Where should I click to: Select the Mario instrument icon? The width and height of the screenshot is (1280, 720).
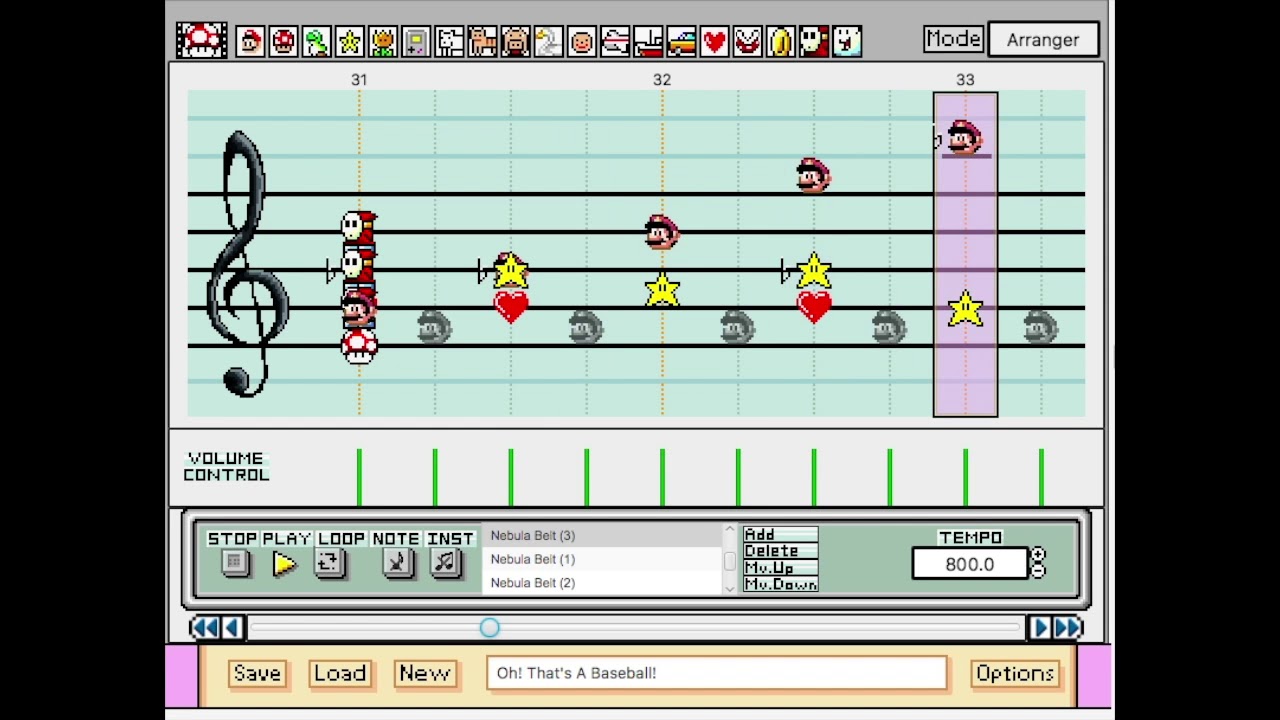[x=250, y=41]
